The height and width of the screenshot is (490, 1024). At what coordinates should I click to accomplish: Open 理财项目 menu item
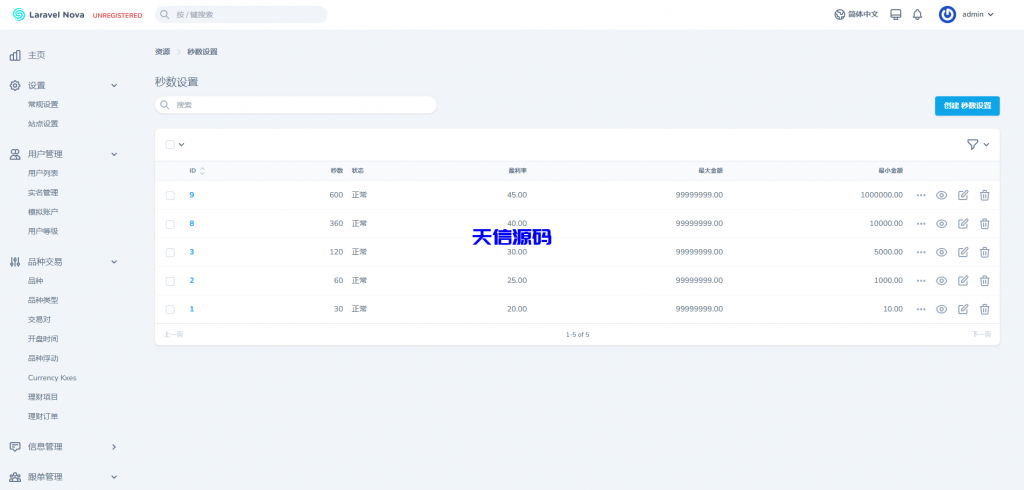tap(43, 397)
